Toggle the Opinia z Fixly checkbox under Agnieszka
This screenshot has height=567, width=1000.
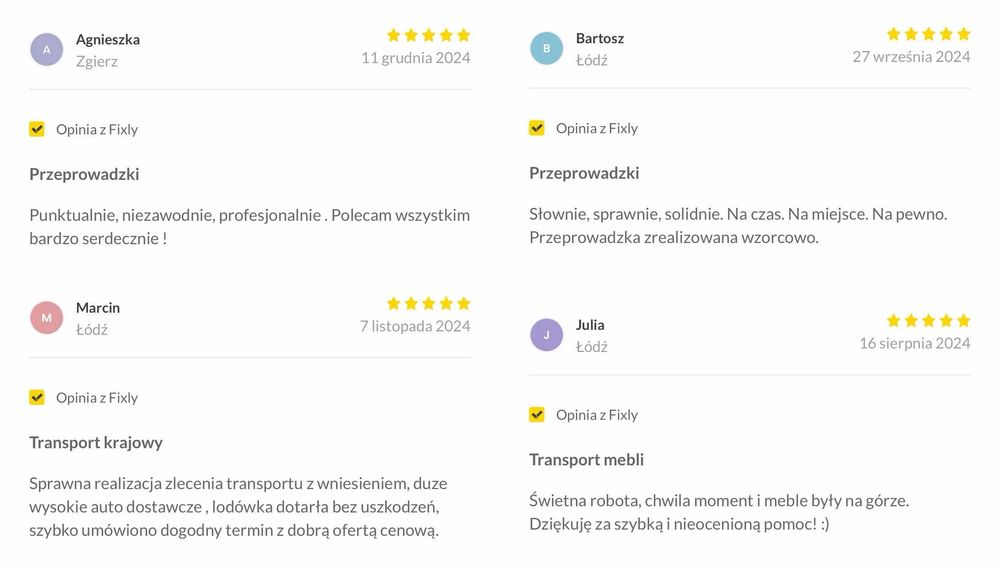37,129
